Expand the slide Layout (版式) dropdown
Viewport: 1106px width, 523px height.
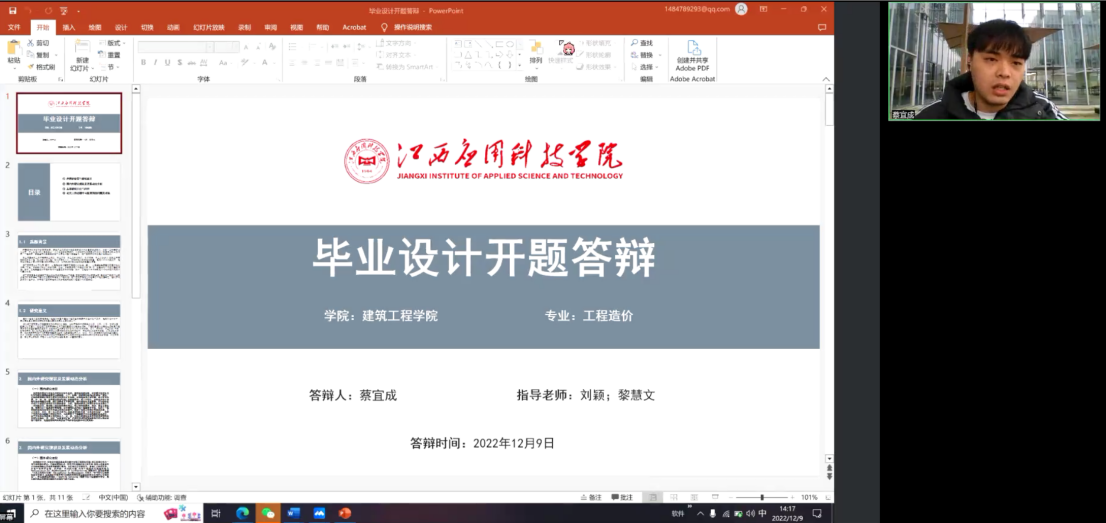[x=111, y=43]
